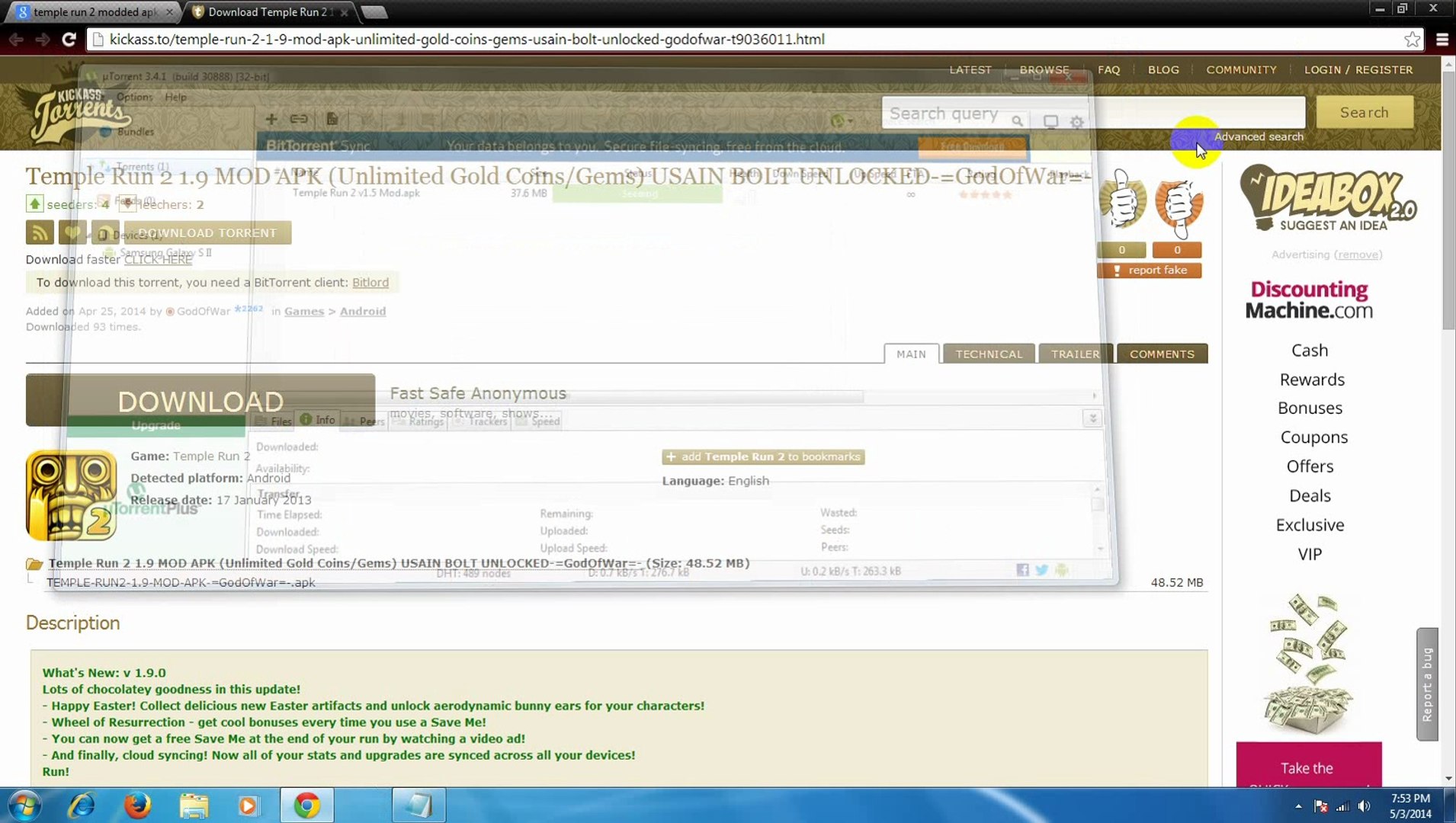Click the browser forward arrow
The width and height of the screenshot is (1456, 823).
(x=43, y=40)
